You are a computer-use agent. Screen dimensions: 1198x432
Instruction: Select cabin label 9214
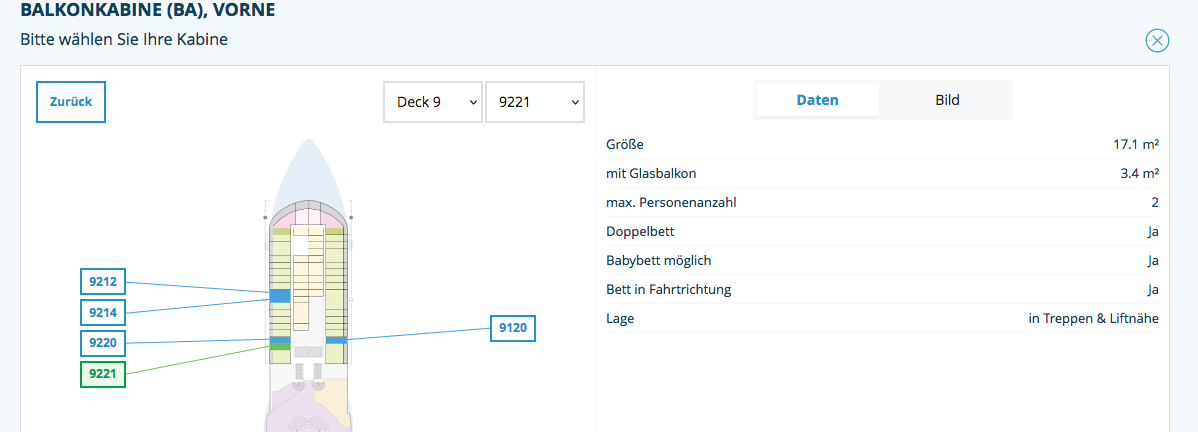(x=103, y=313)
